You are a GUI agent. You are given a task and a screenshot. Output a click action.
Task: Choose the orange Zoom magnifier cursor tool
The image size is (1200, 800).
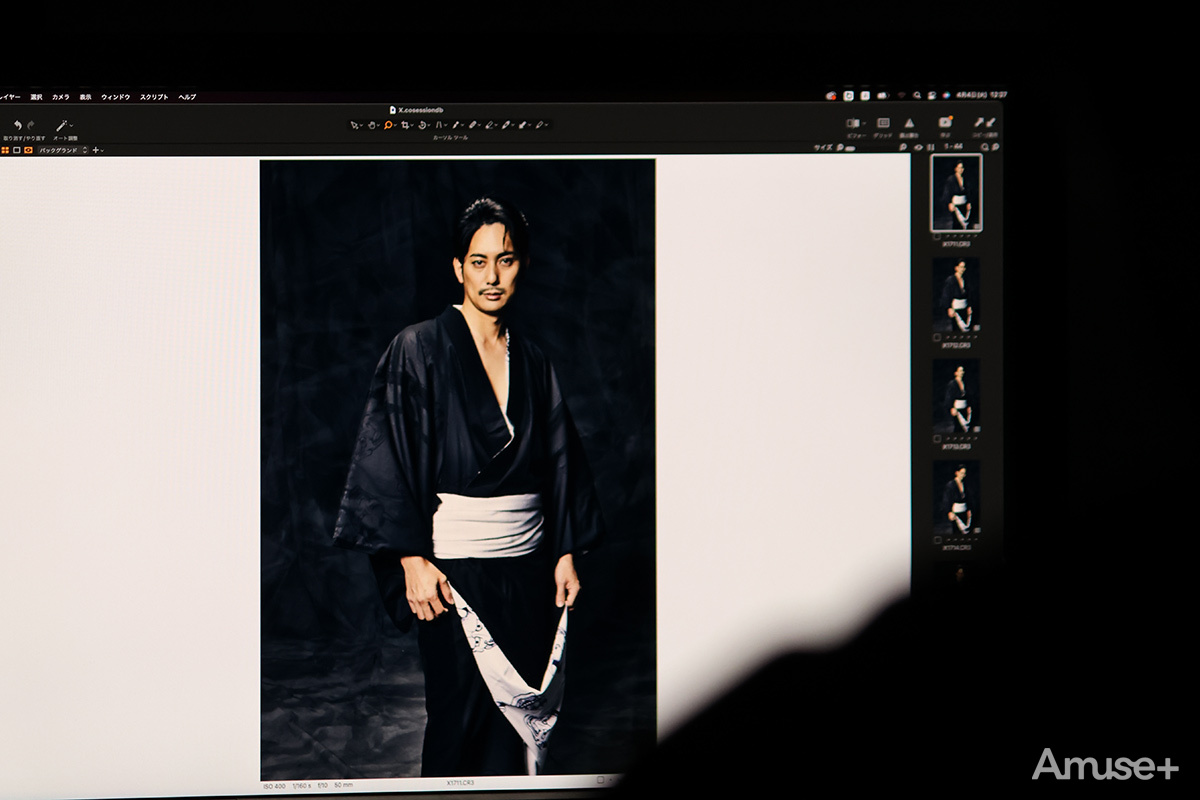387,125
